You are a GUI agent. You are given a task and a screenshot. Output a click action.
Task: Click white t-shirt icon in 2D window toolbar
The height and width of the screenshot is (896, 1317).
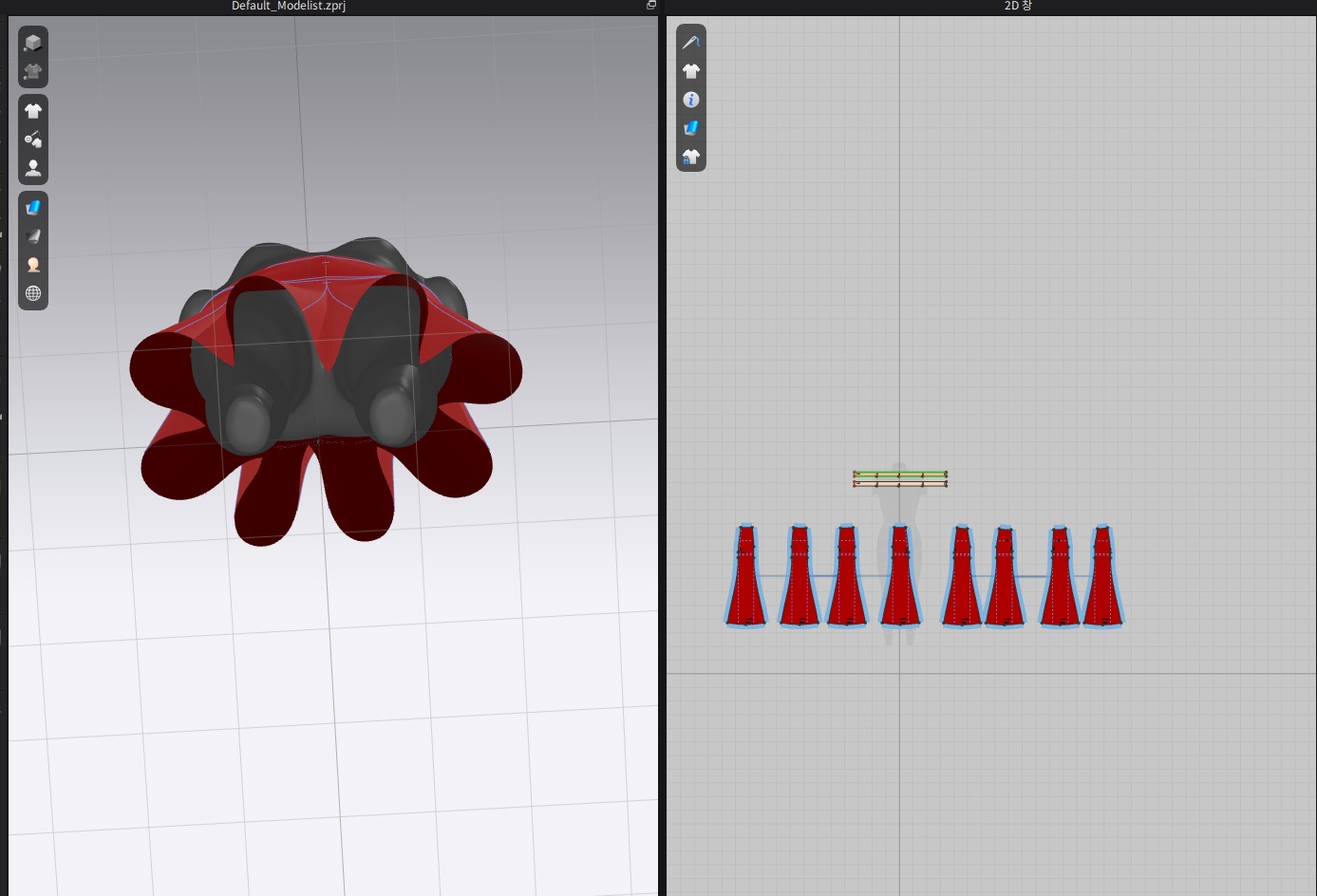coord(691,71)
